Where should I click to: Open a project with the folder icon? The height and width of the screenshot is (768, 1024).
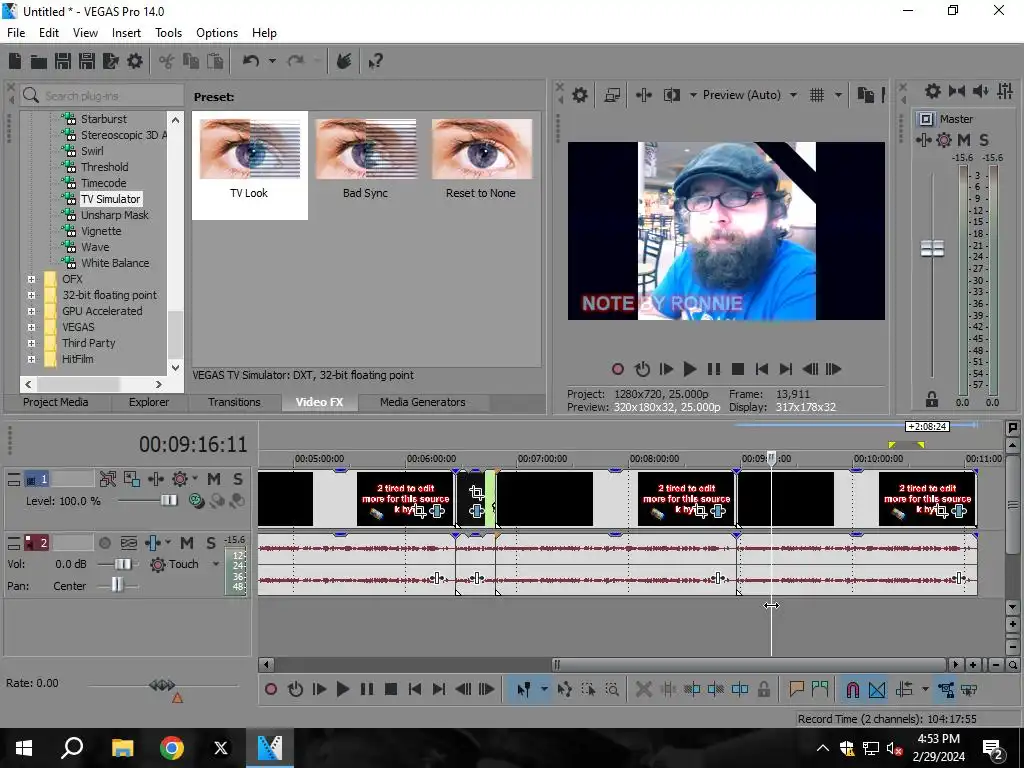coord(39,61)
